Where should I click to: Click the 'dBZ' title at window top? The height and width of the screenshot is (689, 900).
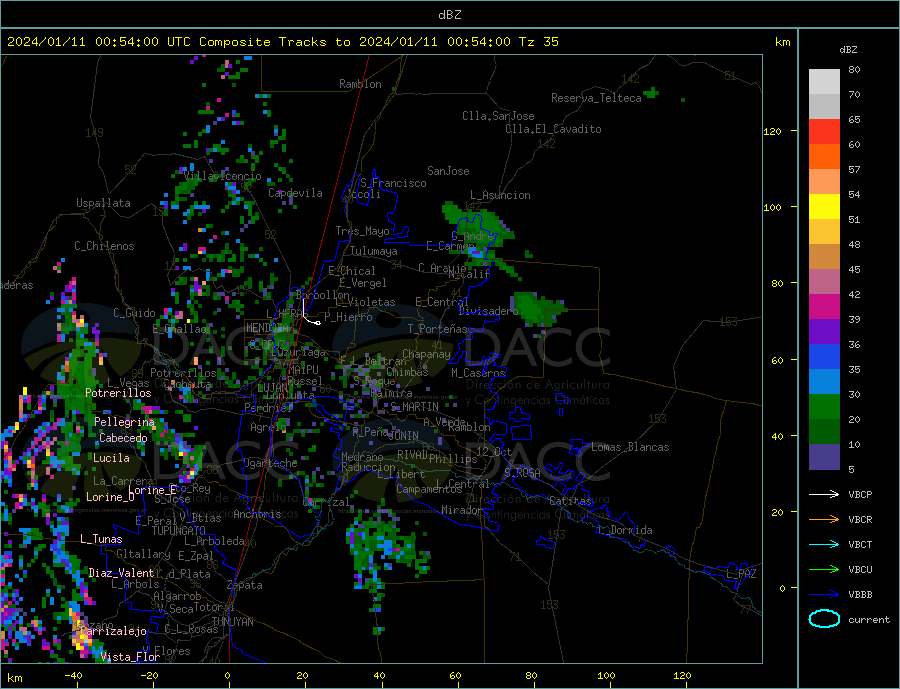click(449, 15)
